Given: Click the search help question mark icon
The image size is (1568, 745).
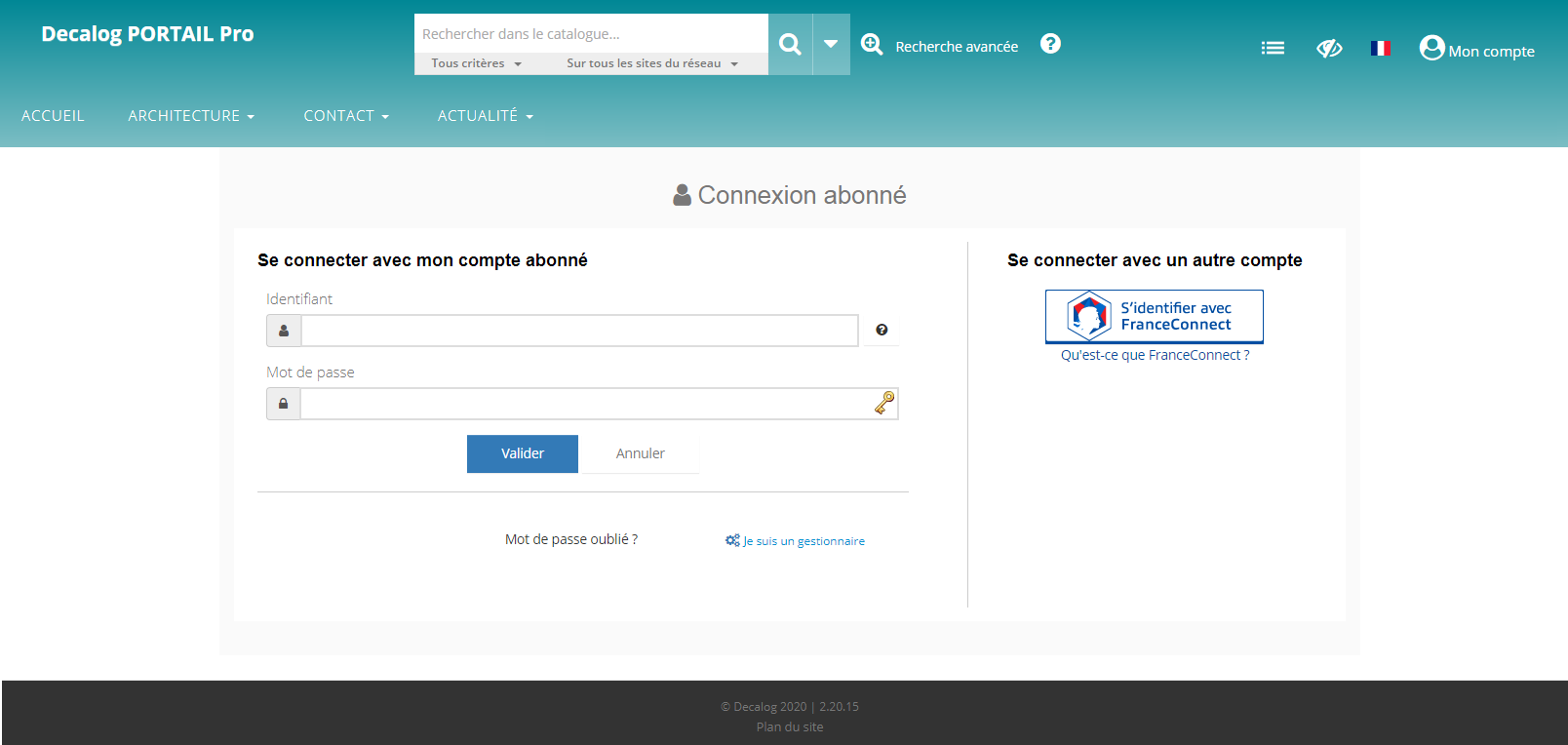Looking at the screenshot, I should pyautogui.click(x=1050, y=44).
